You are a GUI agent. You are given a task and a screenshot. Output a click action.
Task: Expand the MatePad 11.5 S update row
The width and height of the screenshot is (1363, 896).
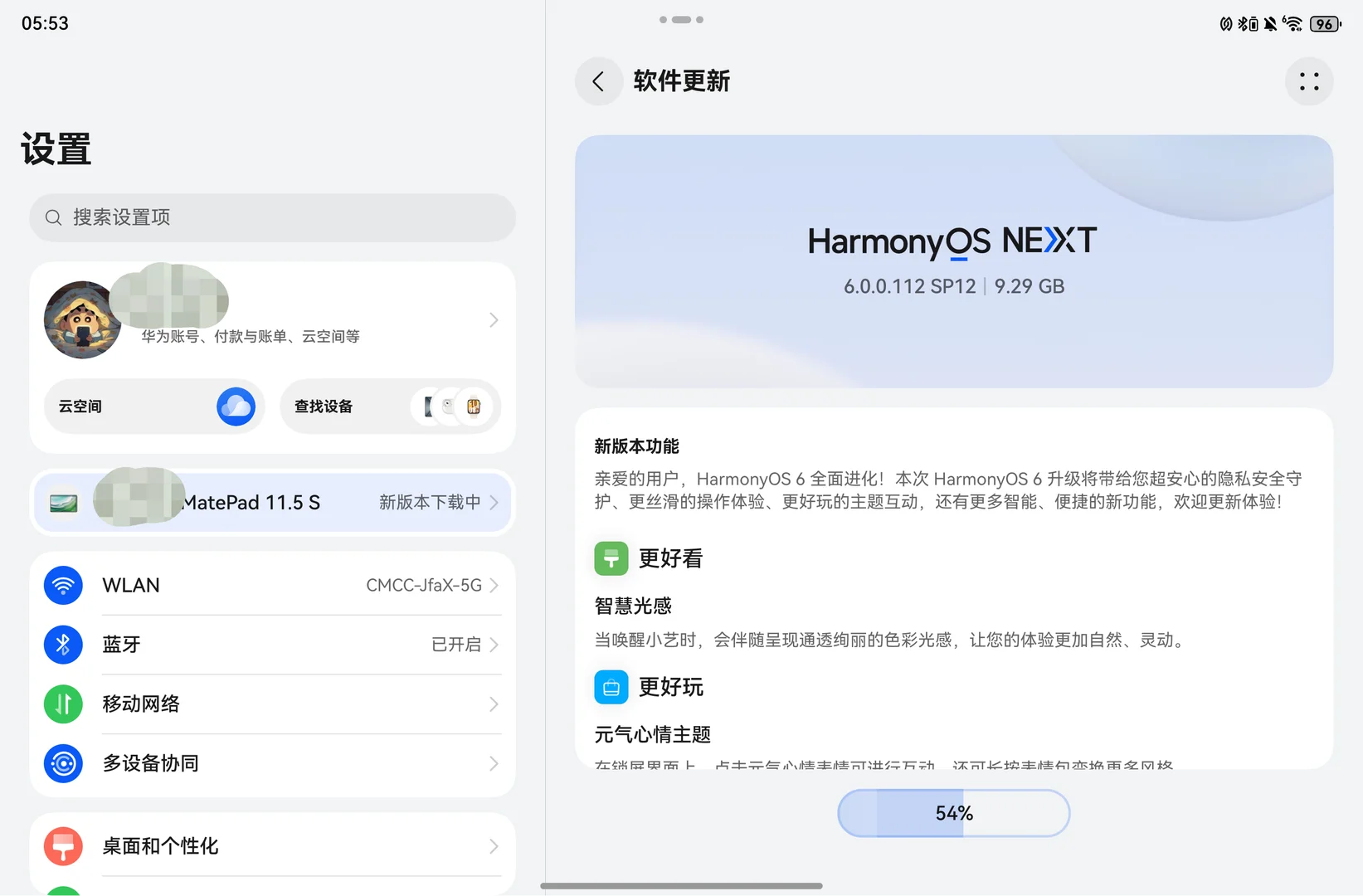pyautogui.click(x=494, y=502)
